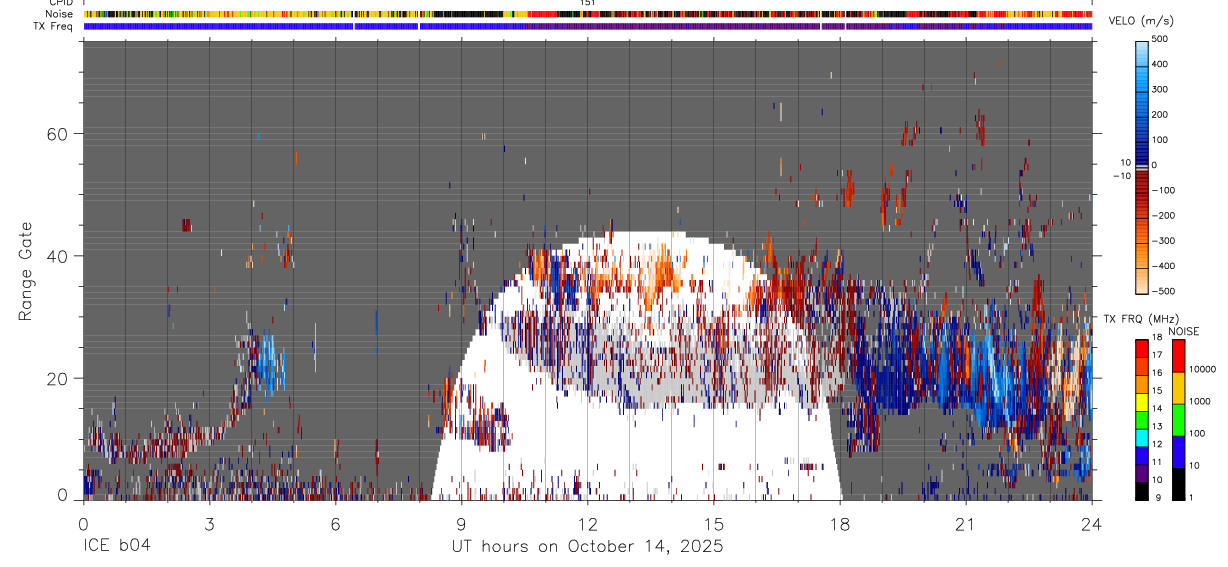
Task: Click the x-axis hour label 24
Action: 1092,524
